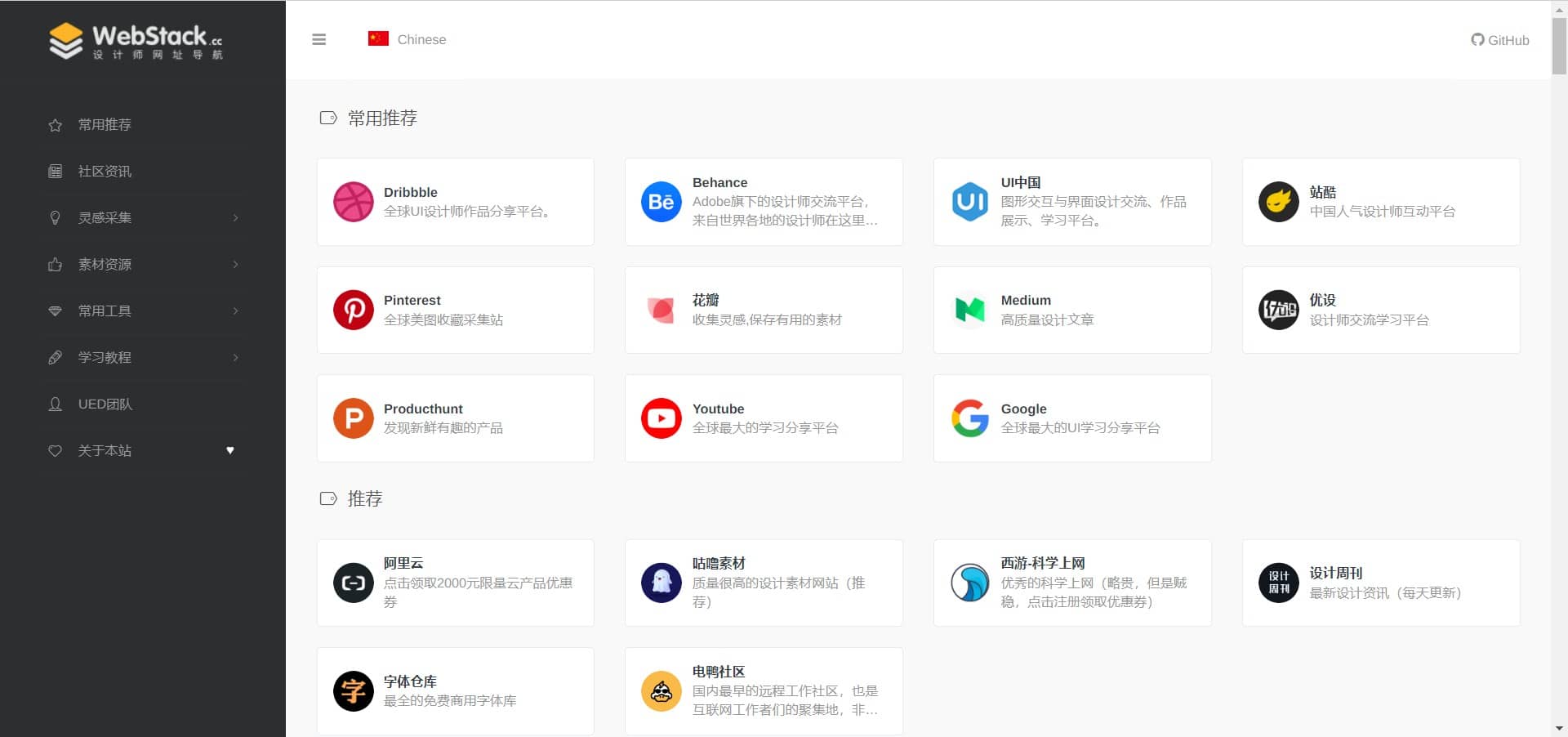Image resolution: width=1568 pixels, height=737 pixels.
Task: Click the scrollbar down arrow
Action: click(x=1559, y=728)
